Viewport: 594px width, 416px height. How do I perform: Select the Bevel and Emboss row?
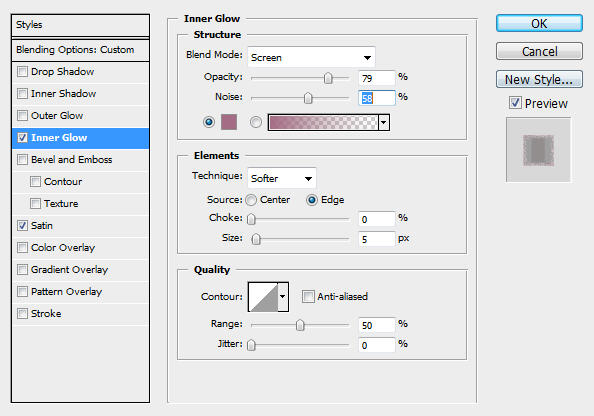(x=80, y=160)
